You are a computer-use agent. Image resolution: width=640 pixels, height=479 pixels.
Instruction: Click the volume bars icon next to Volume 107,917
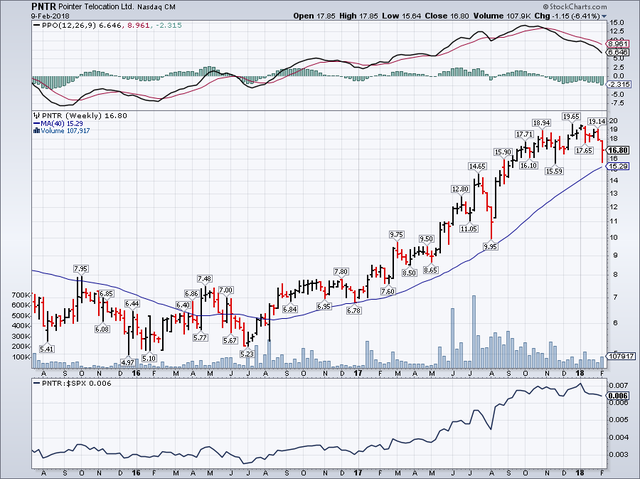pos(36,131)
